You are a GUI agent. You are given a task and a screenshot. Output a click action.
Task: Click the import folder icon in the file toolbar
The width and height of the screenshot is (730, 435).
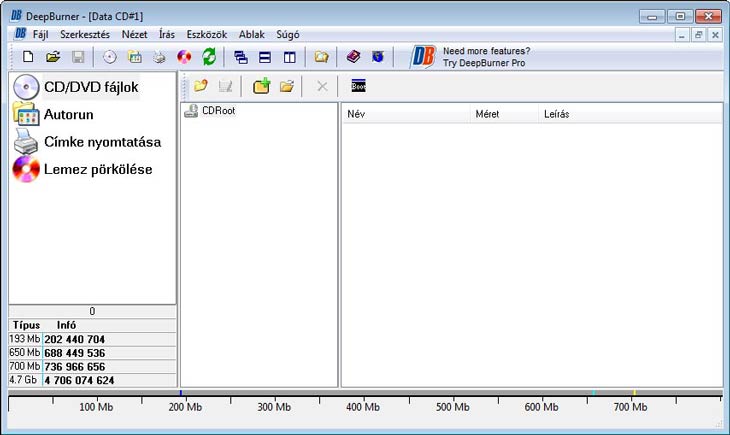(201, 86)
